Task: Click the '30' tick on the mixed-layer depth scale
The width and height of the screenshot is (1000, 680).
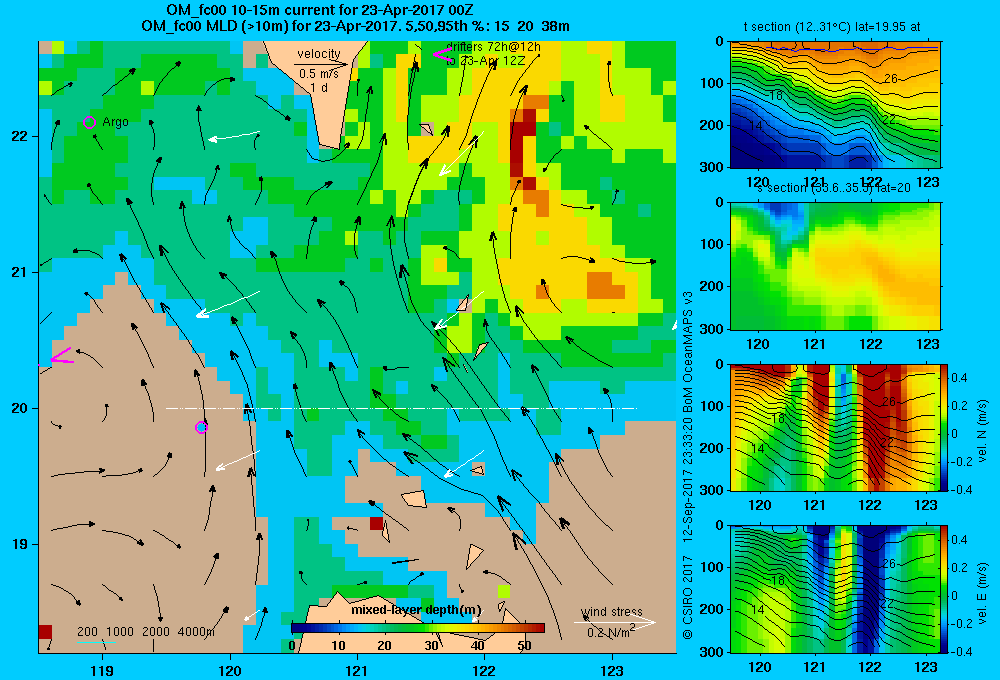Action: [x=432, y=646]
